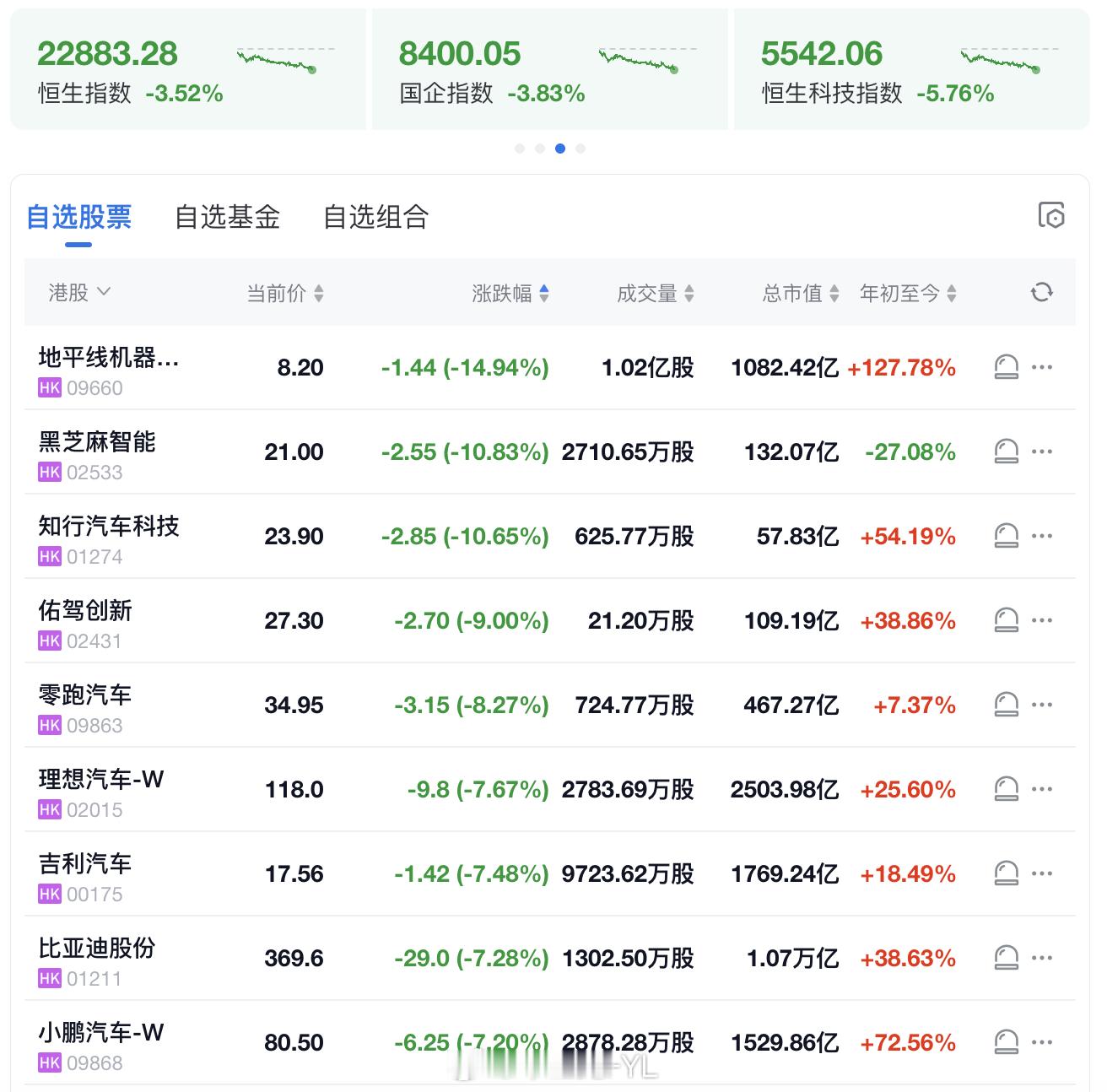Select second carousel pagination dot
This screenshot has width=1107, height=1092.
click(540, 149)
